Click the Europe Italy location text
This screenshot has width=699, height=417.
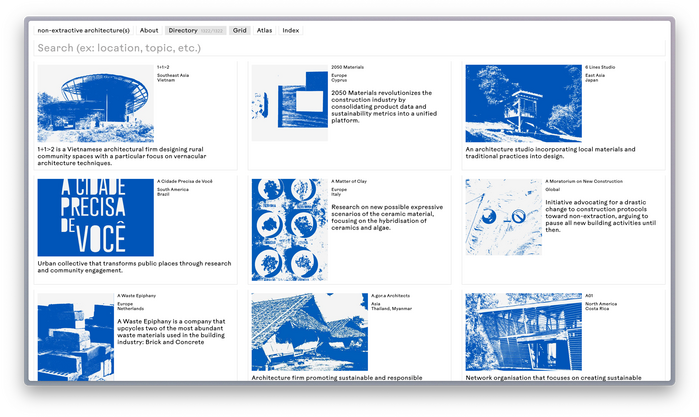pyautogui.click(x=339, y=192)
